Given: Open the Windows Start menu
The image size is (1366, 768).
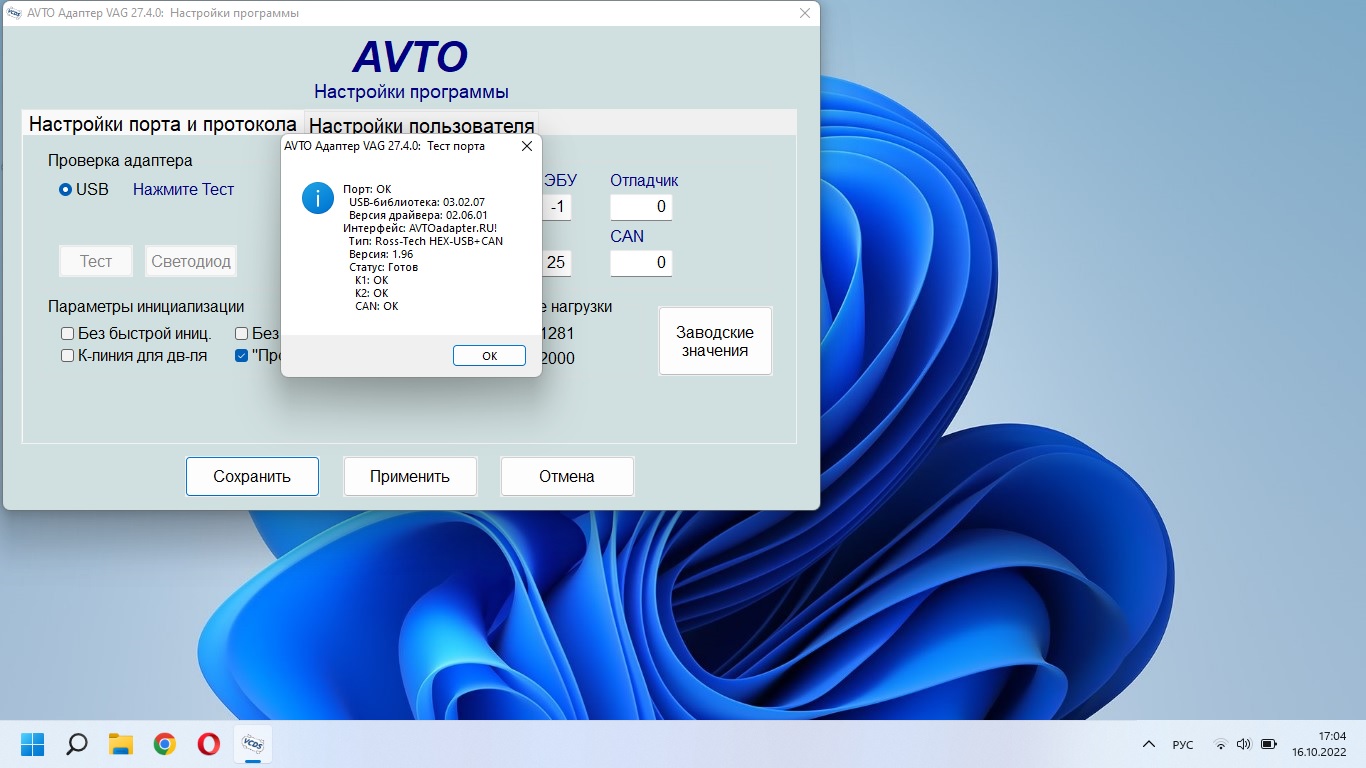Looking at the screenshot, I should coord(33,744).
